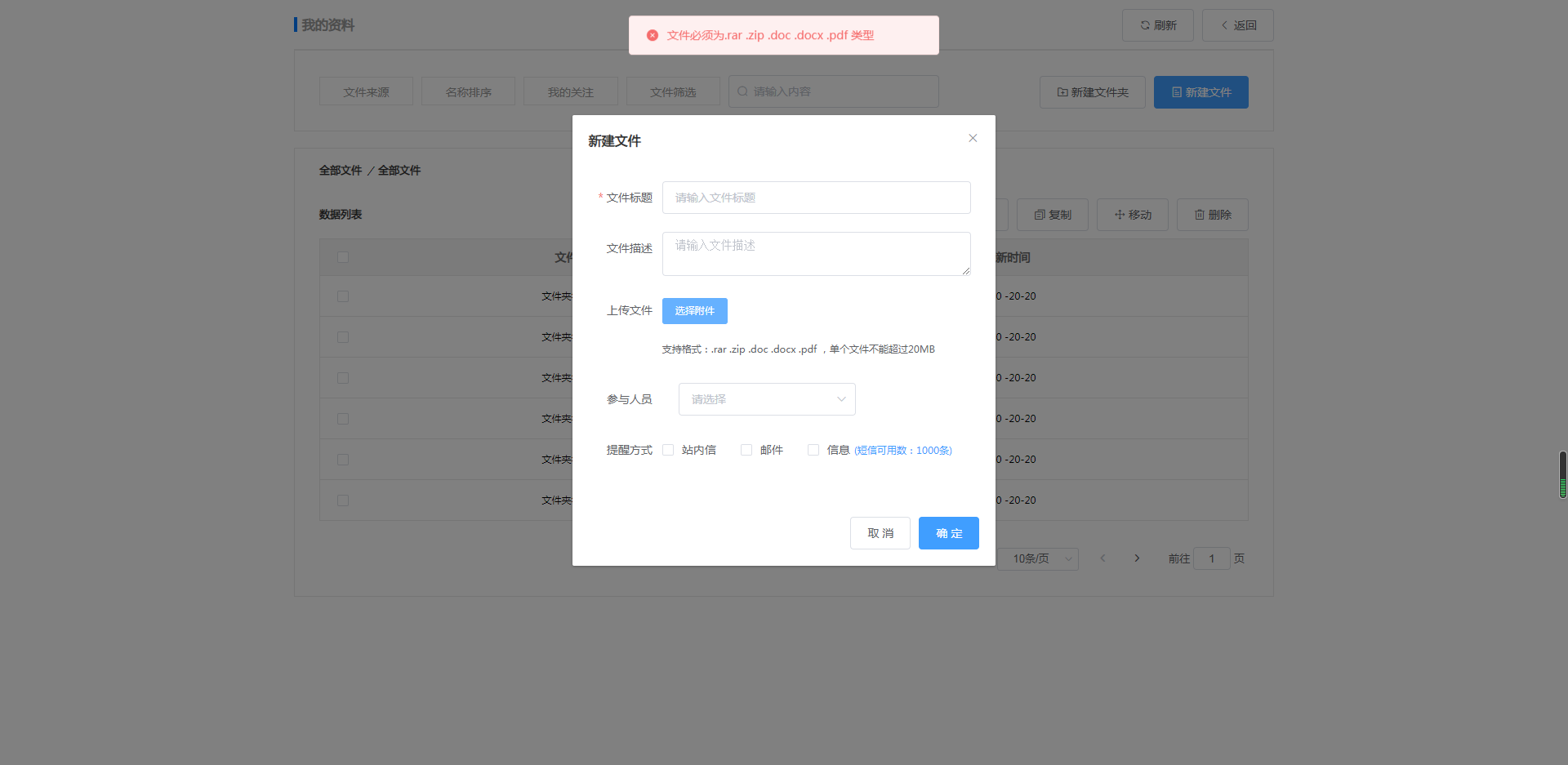The image size is (1568, 765).
Task: Click the search magnifier icon in search box
Action: tap(742, 91)
